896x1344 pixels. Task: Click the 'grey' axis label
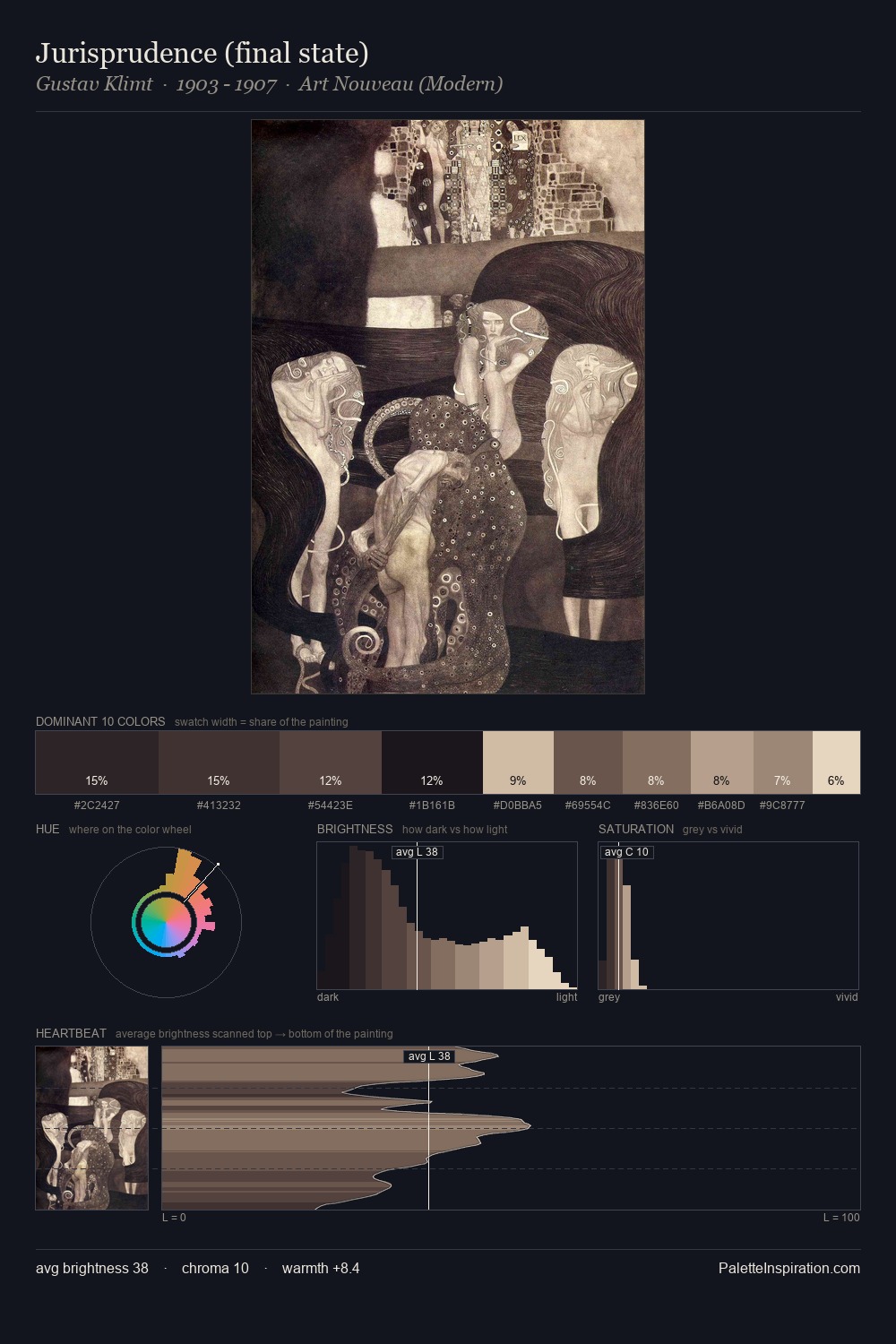click(609, 997)
